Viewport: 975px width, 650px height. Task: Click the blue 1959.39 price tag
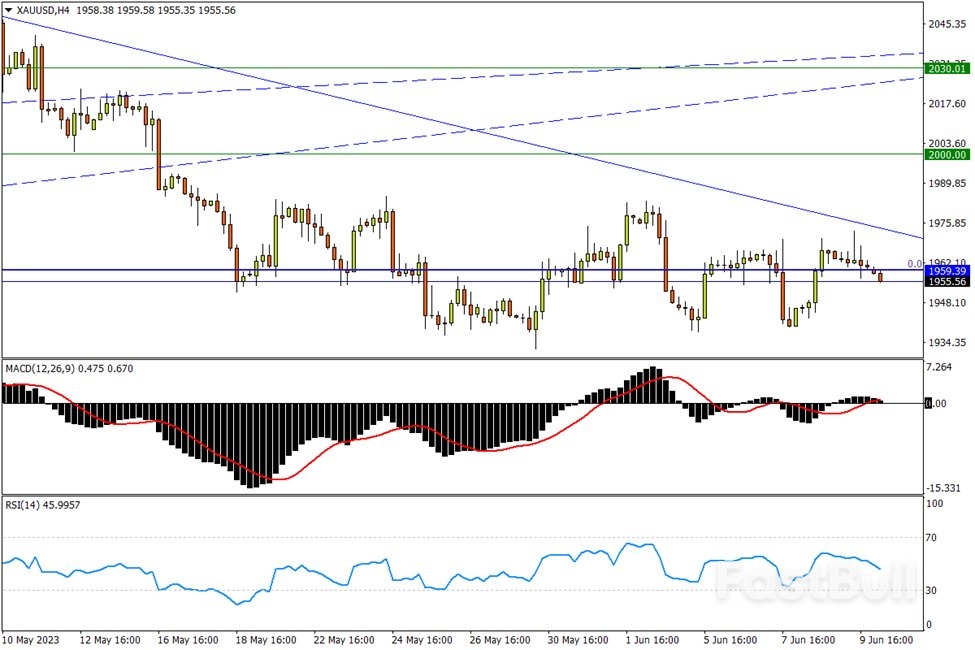[x=946, y=271]
